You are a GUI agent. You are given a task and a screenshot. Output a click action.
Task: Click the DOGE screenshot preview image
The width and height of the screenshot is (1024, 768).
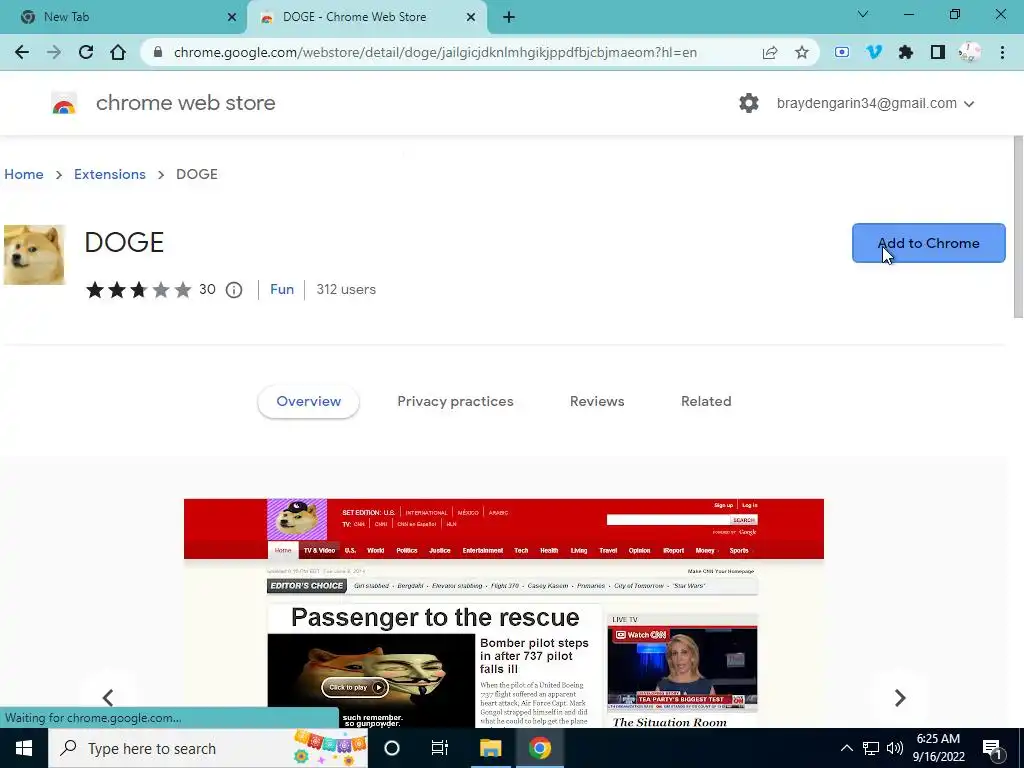click(x=504, y=613)
